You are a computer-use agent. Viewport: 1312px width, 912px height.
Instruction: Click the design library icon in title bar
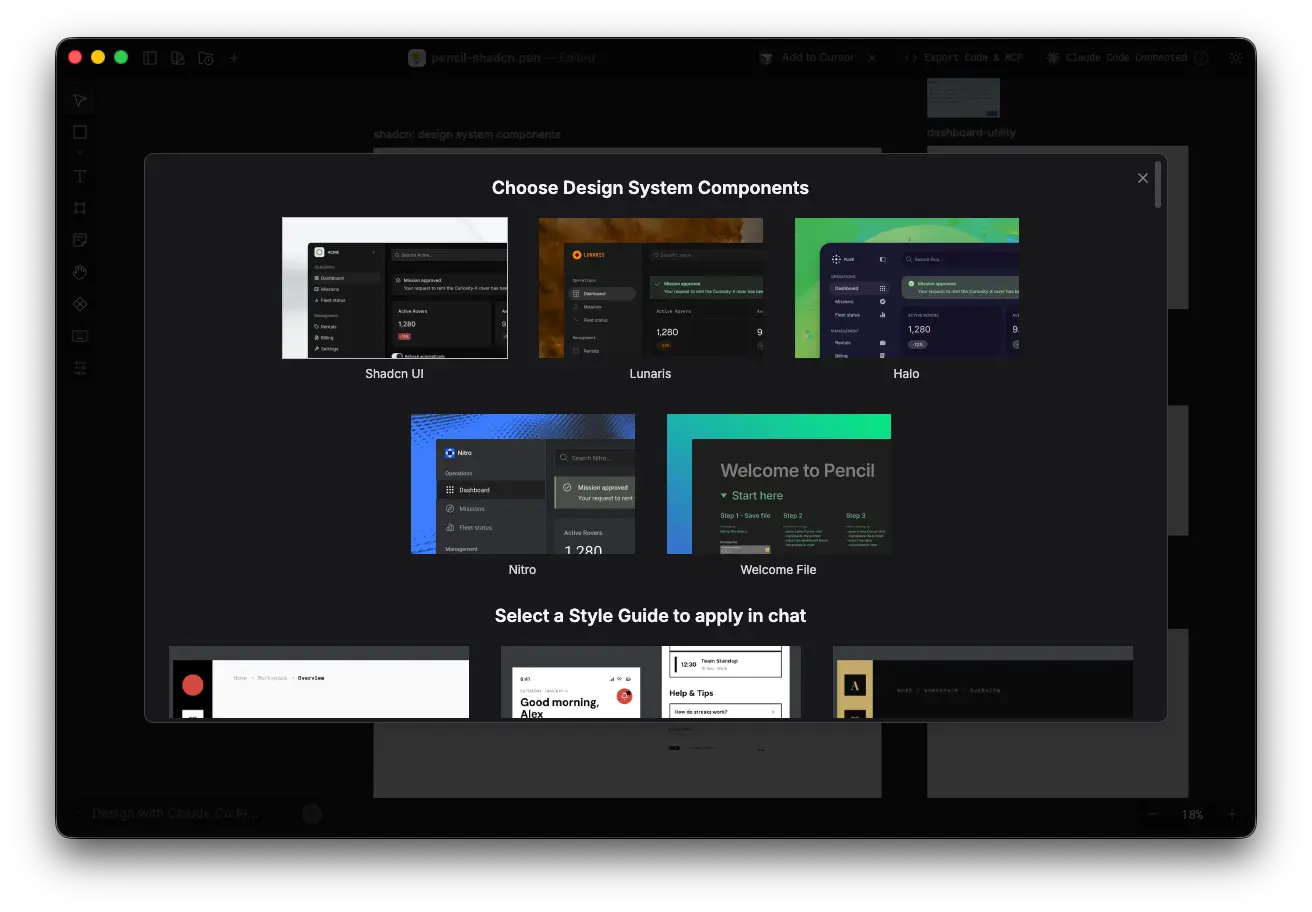click(178, 58)
